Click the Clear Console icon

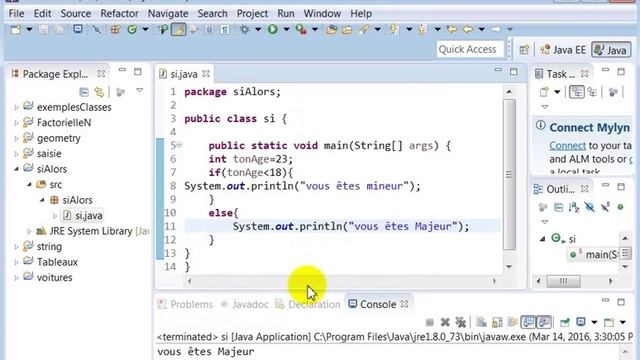[x=481, y=322]
